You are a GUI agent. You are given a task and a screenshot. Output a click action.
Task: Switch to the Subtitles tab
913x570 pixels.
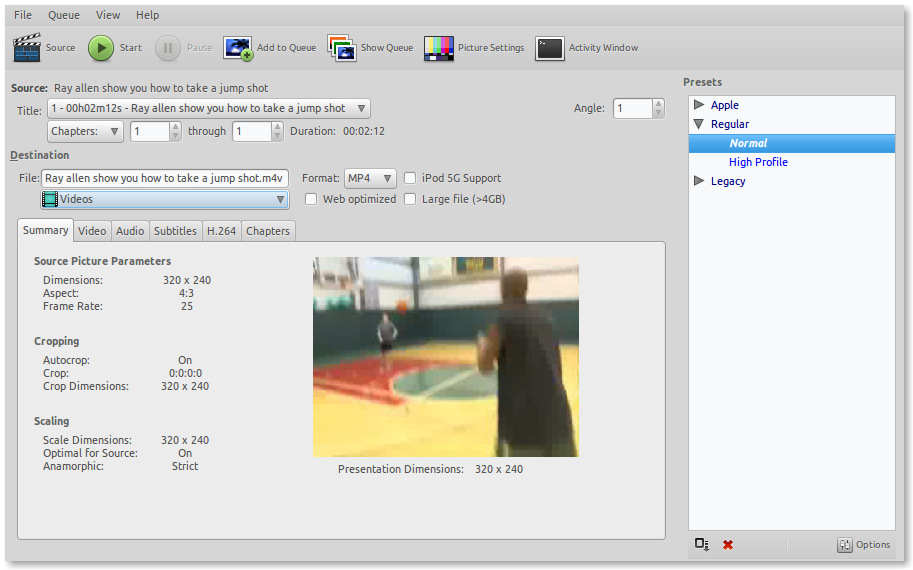[175, 231]
